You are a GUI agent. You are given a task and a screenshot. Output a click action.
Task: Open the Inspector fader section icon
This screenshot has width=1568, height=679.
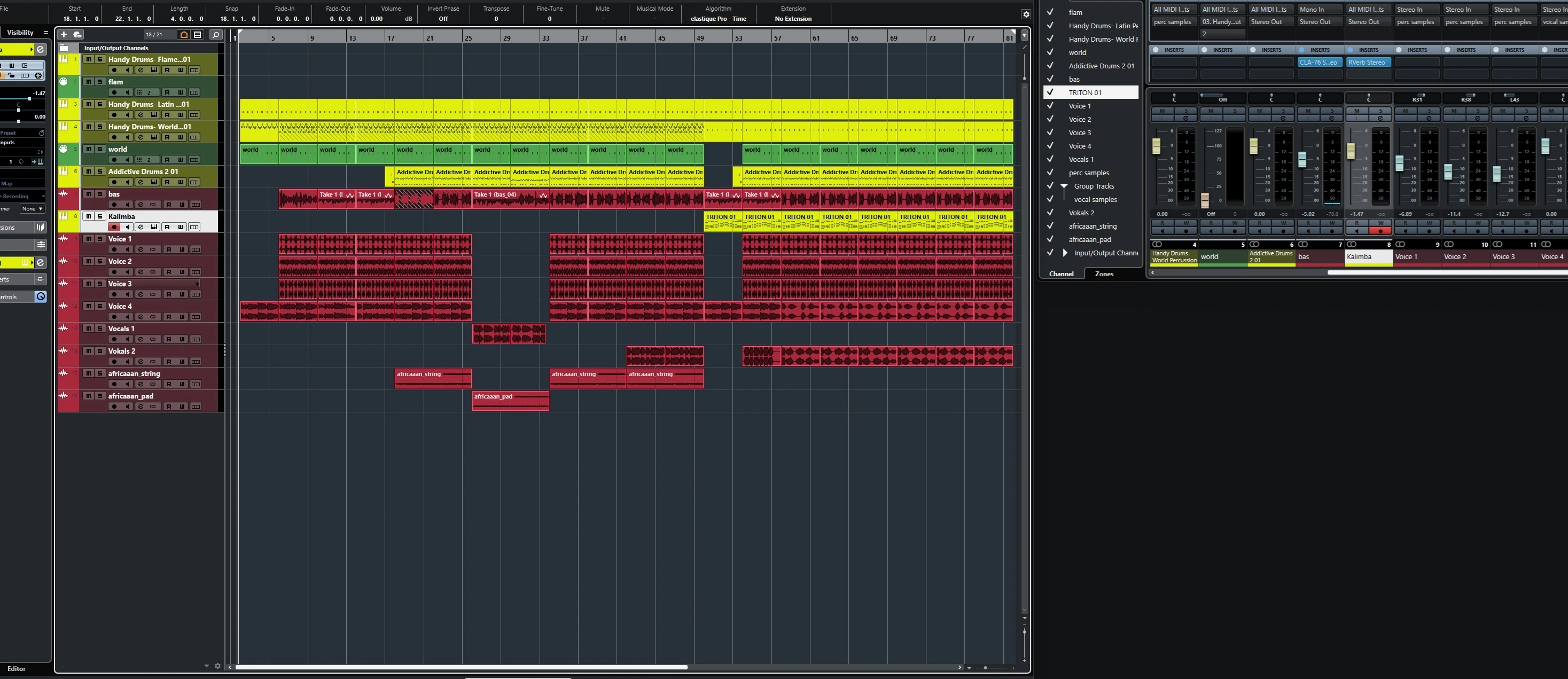(41, 245)
